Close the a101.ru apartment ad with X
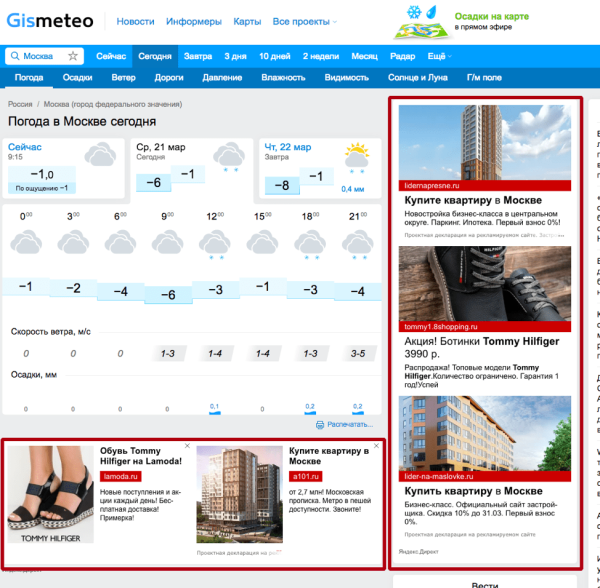This screenshot has width=600, height=588. [x=376, y=445]
